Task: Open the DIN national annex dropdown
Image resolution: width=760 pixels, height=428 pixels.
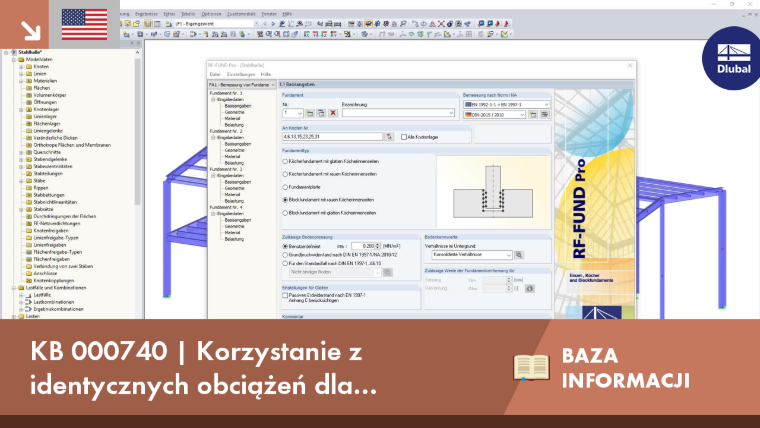Action: click(x=494, y=115)
